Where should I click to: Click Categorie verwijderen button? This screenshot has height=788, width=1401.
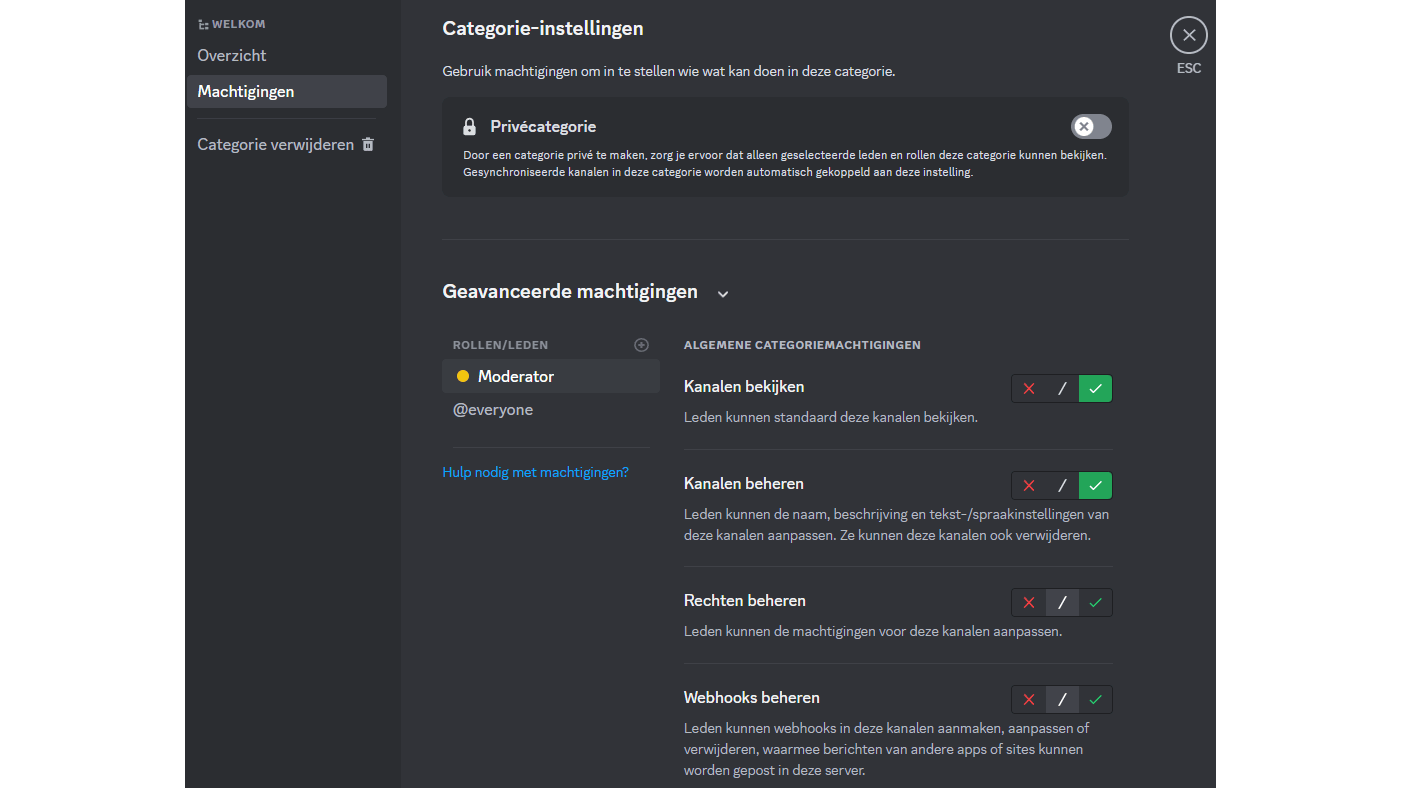click(275, 144)
